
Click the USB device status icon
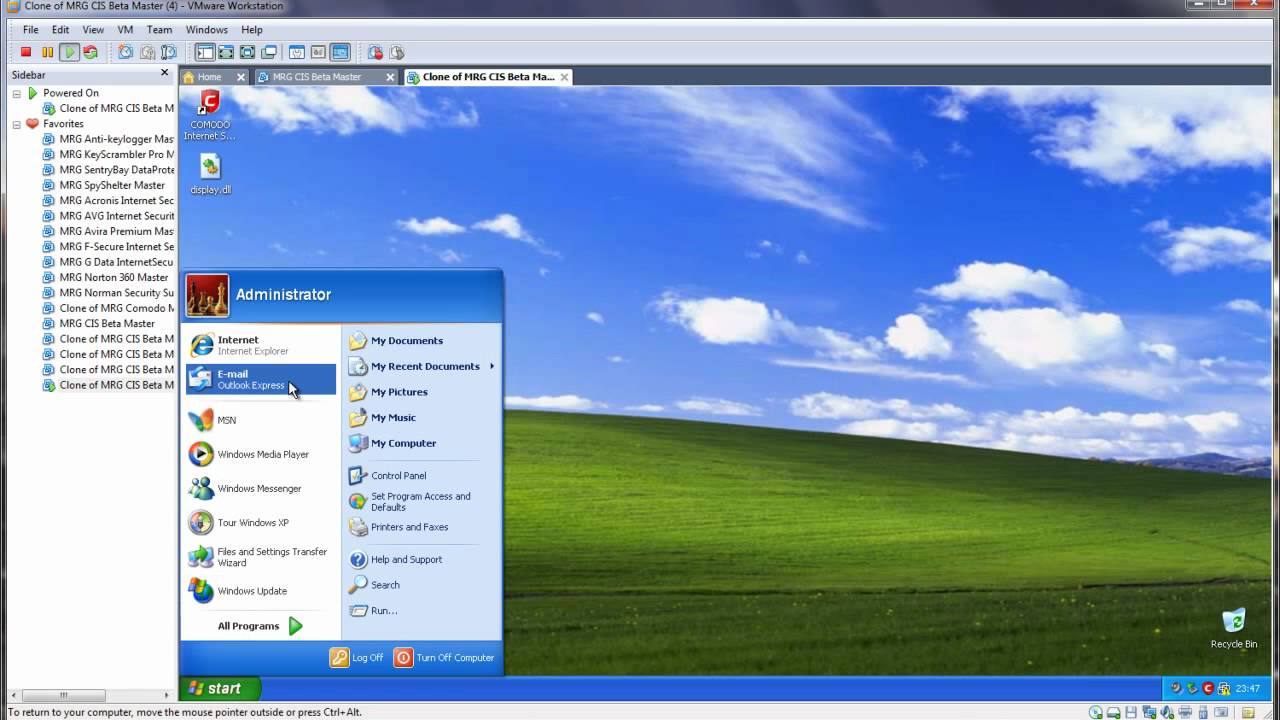pos(1203,712)
